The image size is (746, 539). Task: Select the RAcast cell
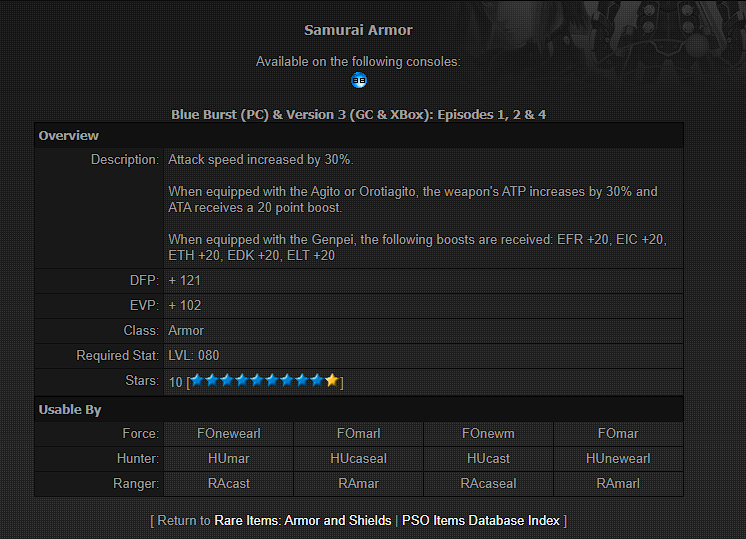(x=228, y=483)
